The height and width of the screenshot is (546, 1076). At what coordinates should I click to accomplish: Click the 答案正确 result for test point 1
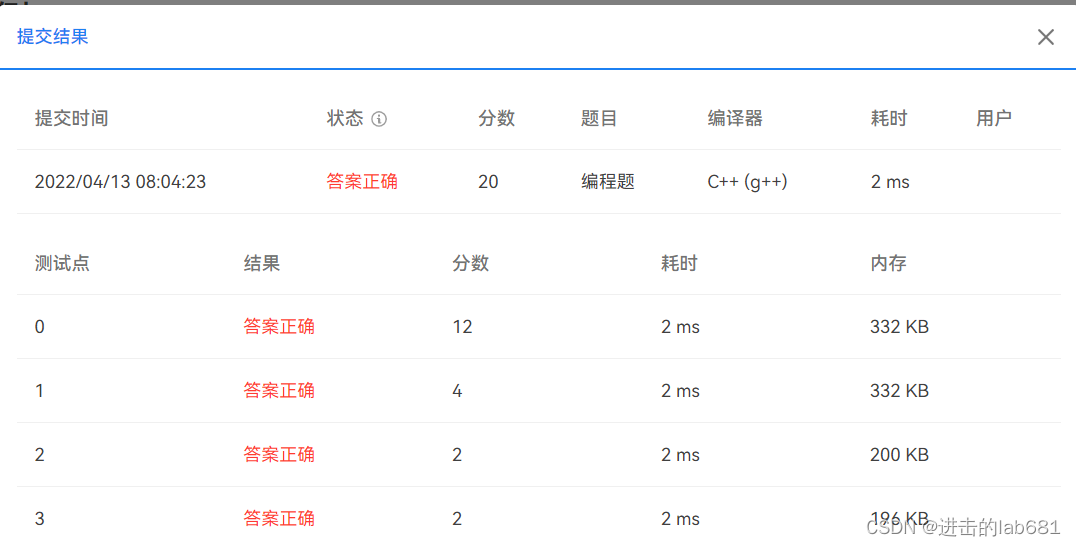(x=279, y=390)
